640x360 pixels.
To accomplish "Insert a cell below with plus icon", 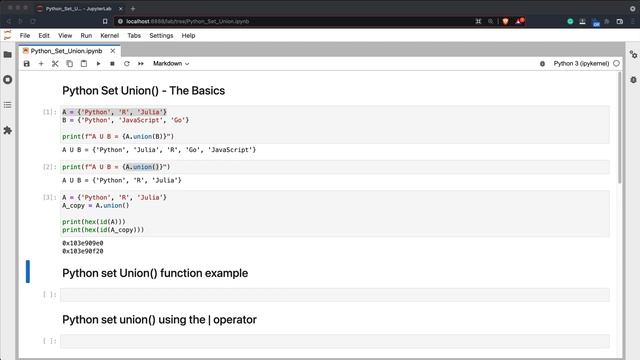I will 41,64.
